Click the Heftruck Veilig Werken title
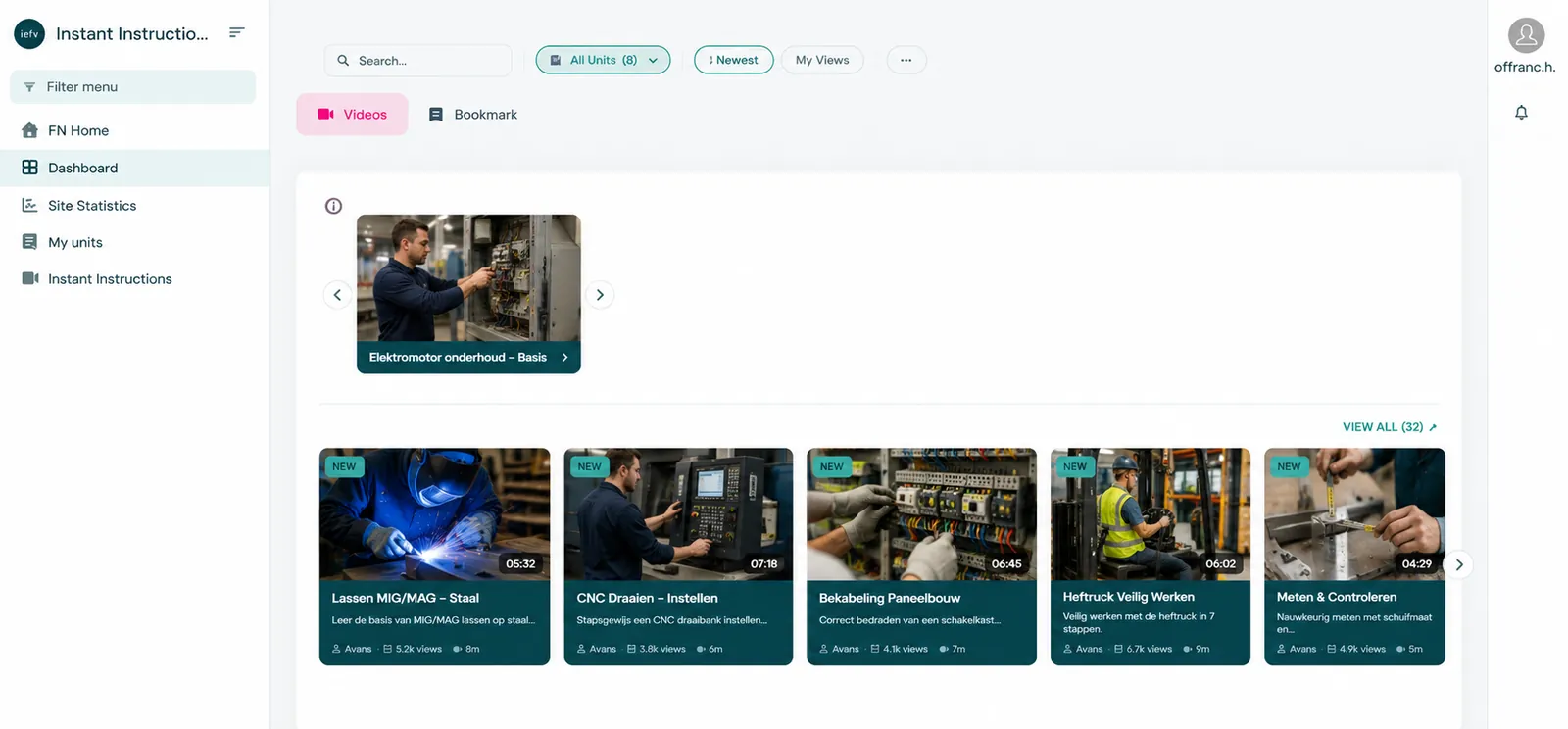1568x729 pixels. pyautogui.click(x=1129, y=597)
